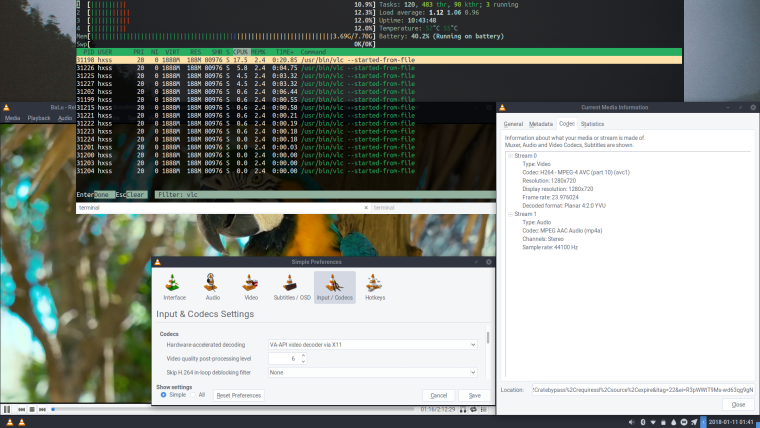Screen dimensions: 760x428
Task: Toggle the playlist button in VLC controls
Action: click(483, 410)
